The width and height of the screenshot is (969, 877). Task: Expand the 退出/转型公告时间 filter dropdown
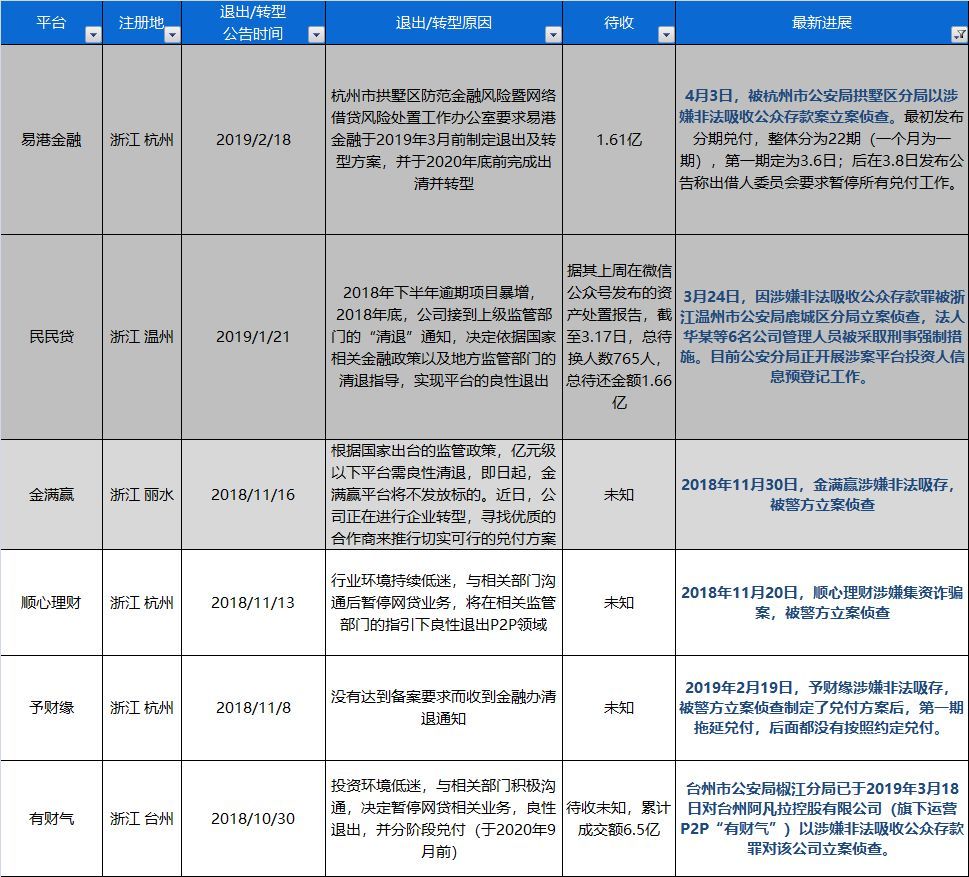316,35
